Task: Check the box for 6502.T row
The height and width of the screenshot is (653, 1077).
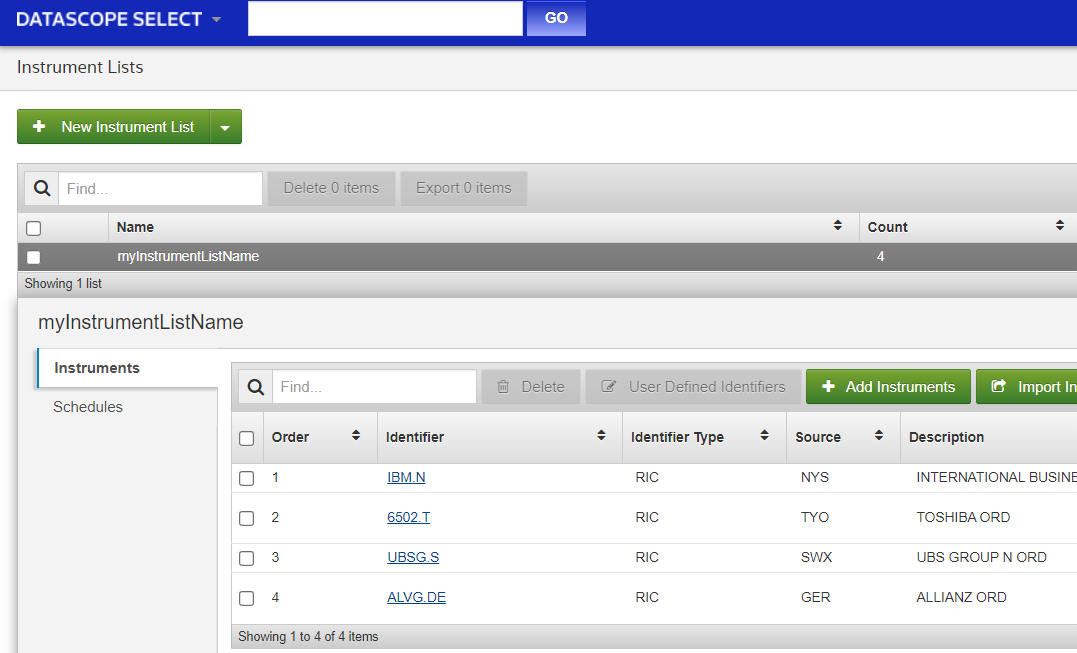Action: [247, 518]
